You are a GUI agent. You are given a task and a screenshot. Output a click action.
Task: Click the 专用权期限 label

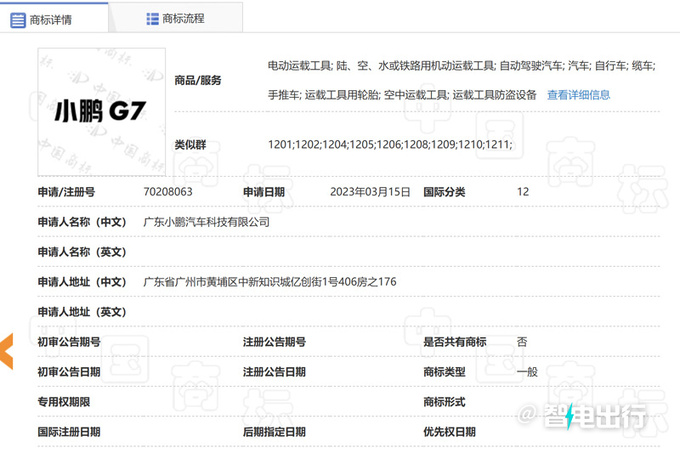63,401
